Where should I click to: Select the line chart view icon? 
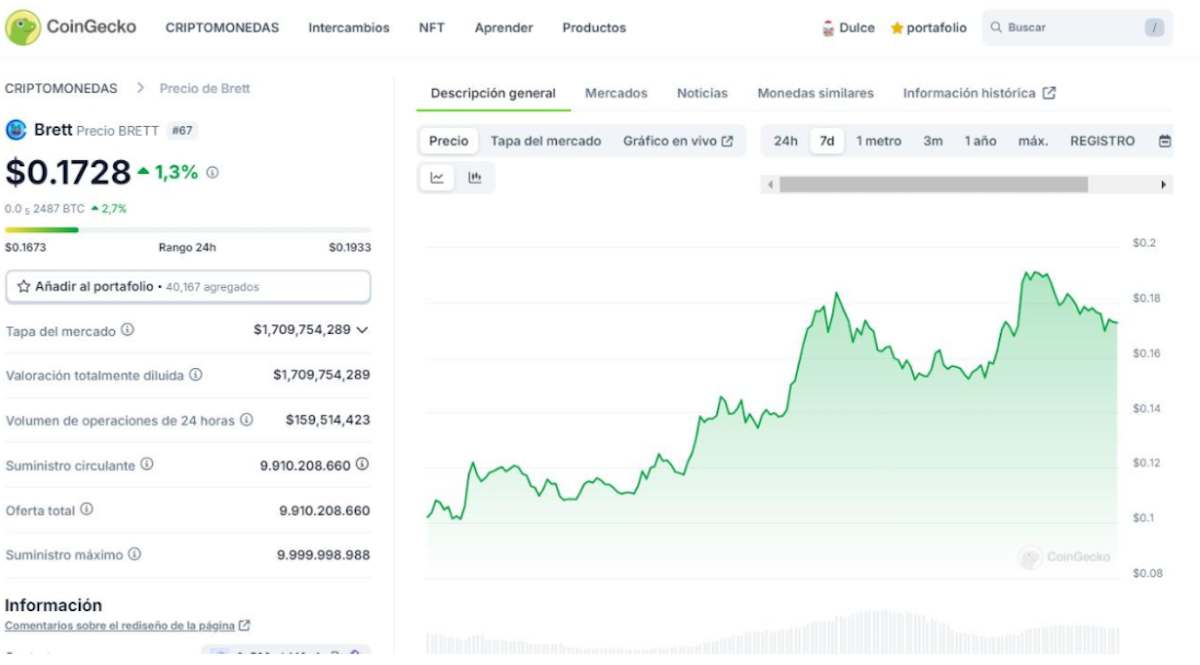pyautogui.click(x=437, y=177)
